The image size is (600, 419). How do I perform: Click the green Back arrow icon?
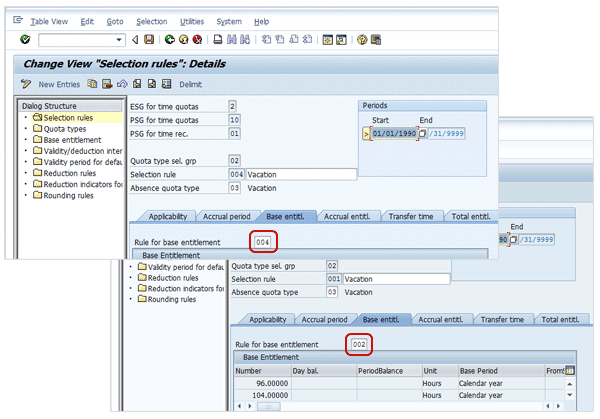click(x=170, y=39)
